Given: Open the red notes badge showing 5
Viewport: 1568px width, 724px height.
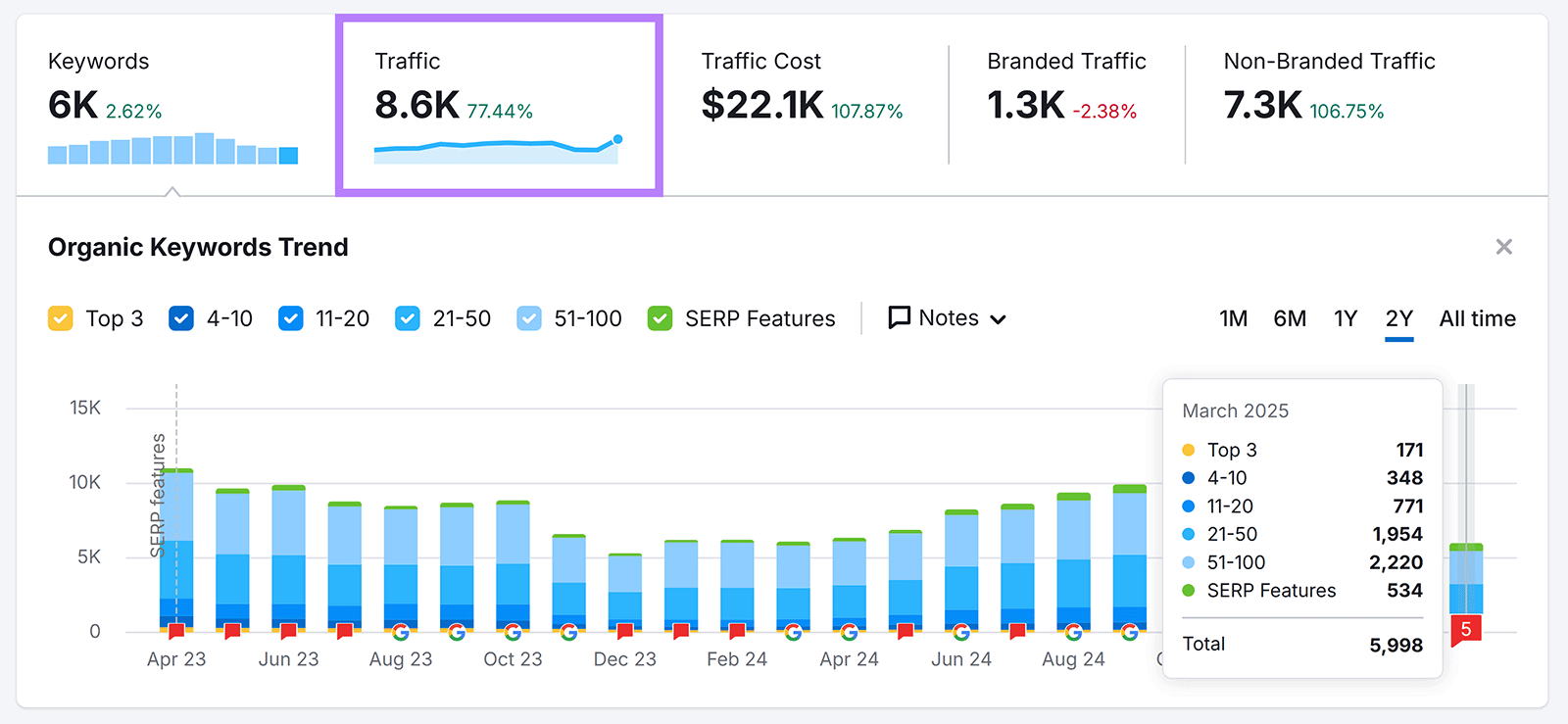Looking at the screenshot, I should (1466, 630).
